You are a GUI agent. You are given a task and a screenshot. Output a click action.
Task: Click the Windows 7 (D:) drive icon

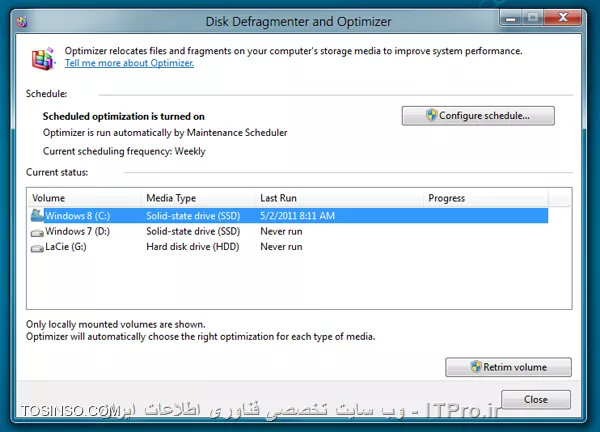coord(37,232)
